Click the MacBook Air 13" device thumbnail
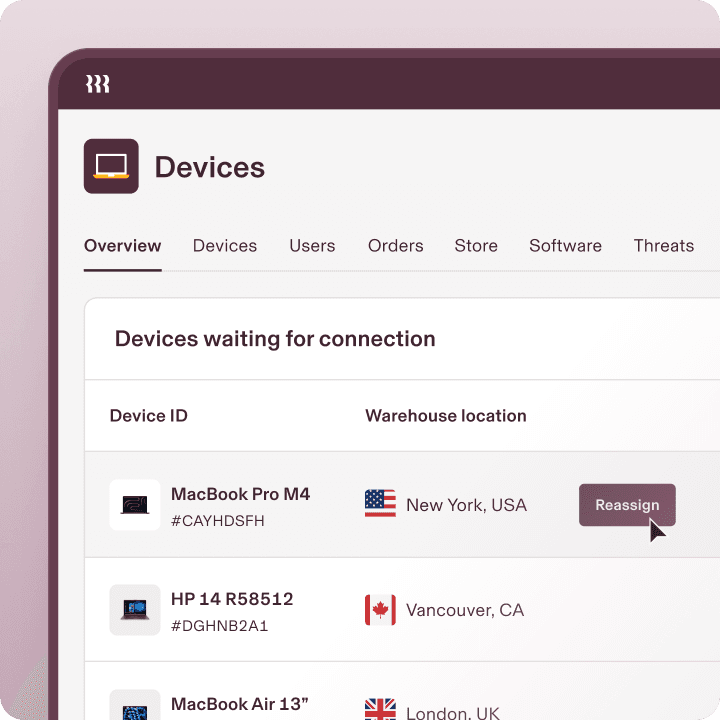The height and width of the screenshot is (720, 720). [x=135, y=708]
